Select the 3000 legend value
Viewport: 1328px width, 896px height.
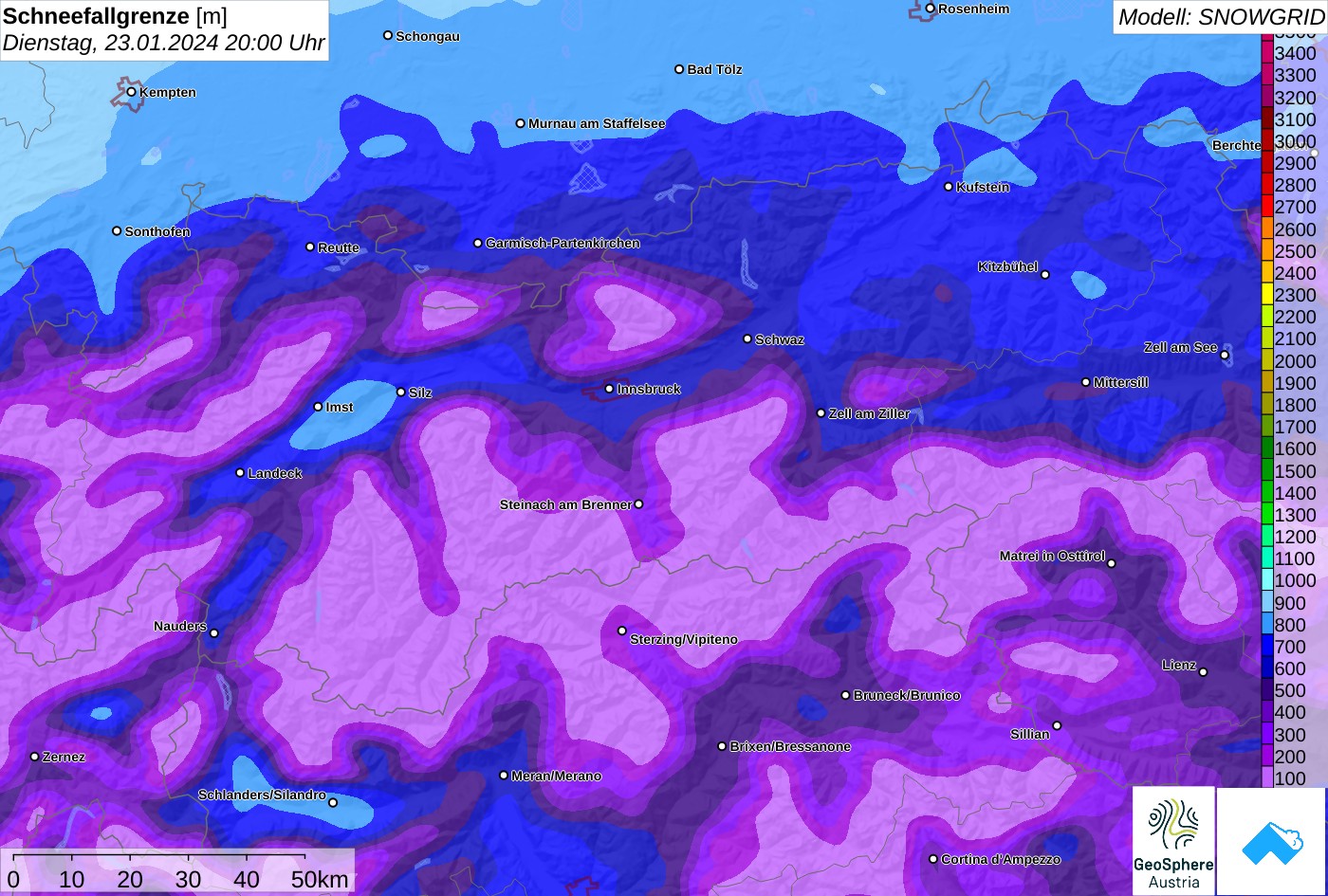click(x=1295, y=141)
